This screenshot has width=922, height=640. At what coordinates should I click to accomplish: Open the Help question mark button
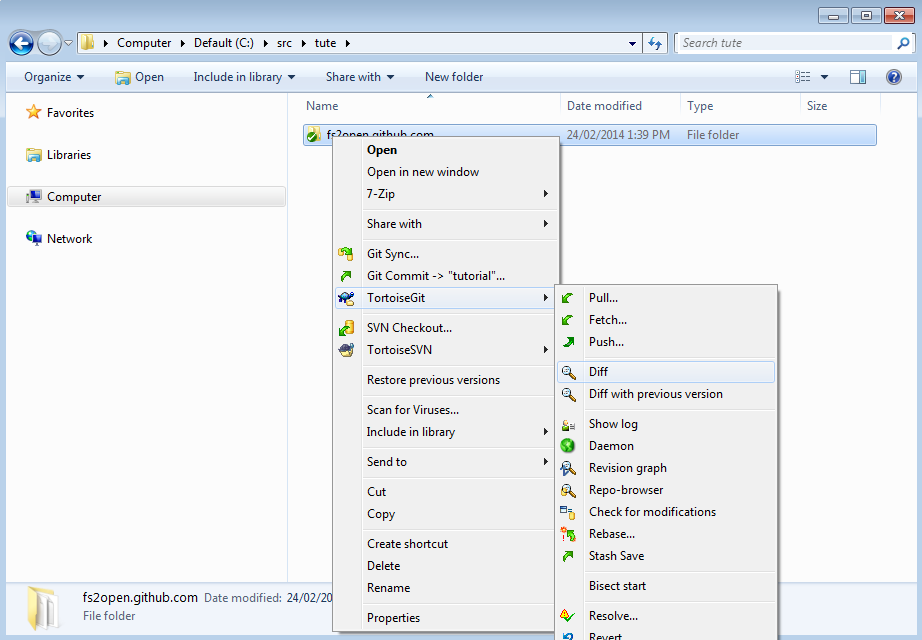click(x=894, y=77)
